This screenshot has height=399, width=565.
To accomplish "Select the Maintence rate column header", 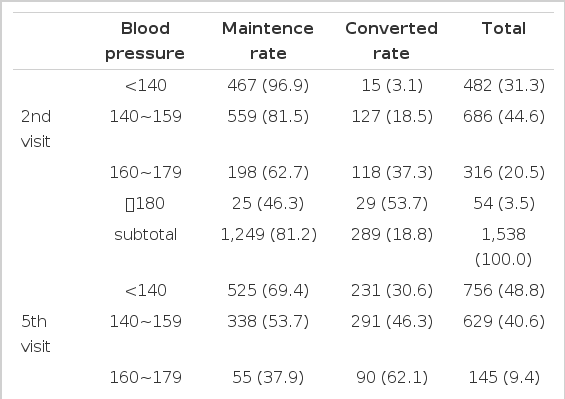I will [x=268, y=41].
